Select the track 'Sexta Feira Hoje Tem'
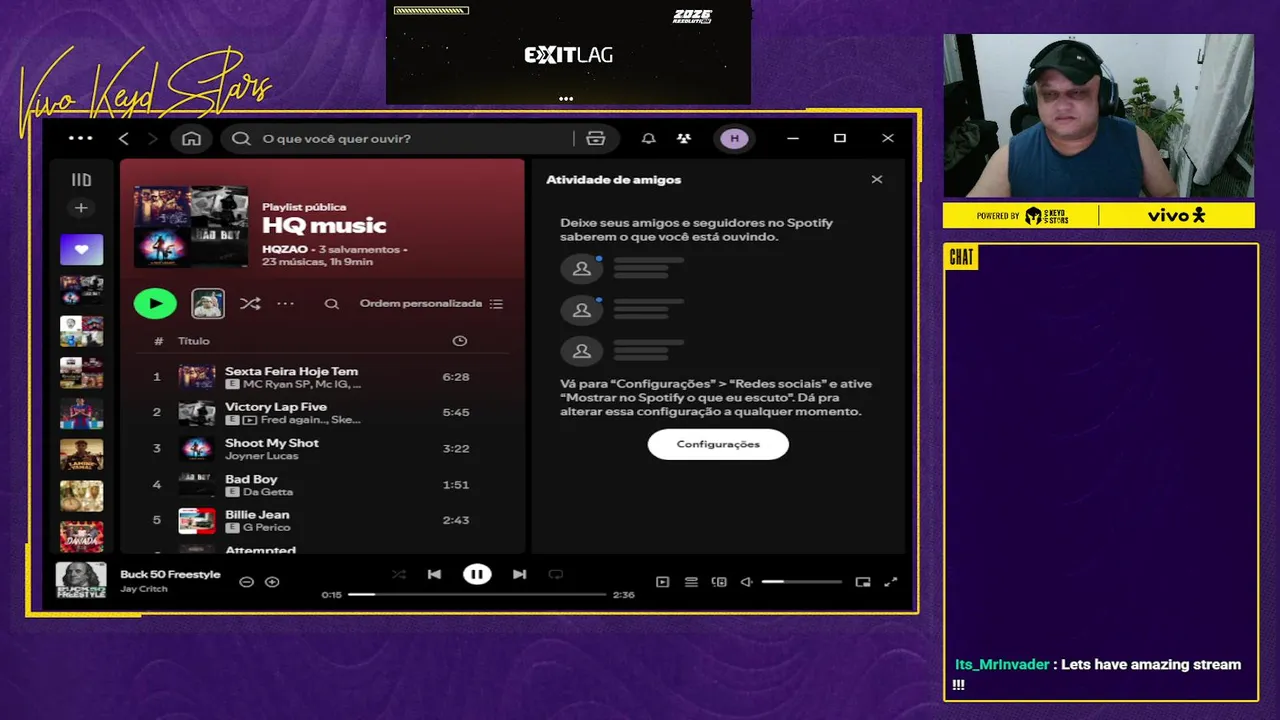Image resolution: width=1280 pixels, height=720 pixels. click(320, 377)
